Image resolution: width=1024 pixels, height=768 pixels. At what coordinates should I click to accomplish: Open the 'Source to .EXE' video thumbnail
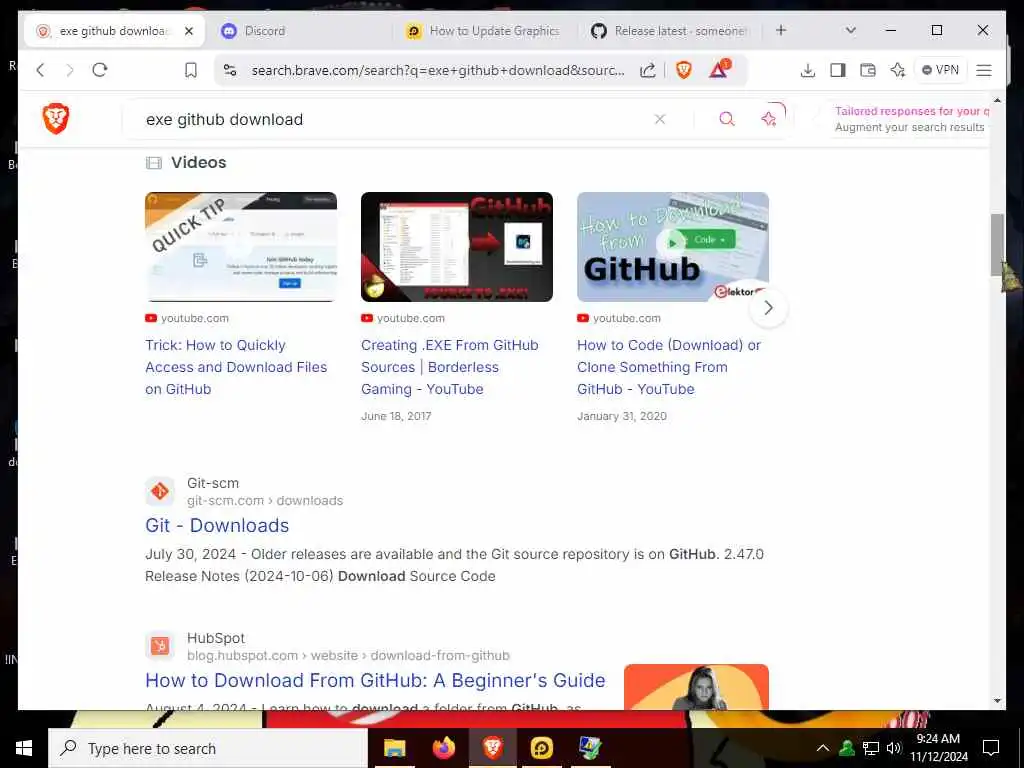coord(456,247)
